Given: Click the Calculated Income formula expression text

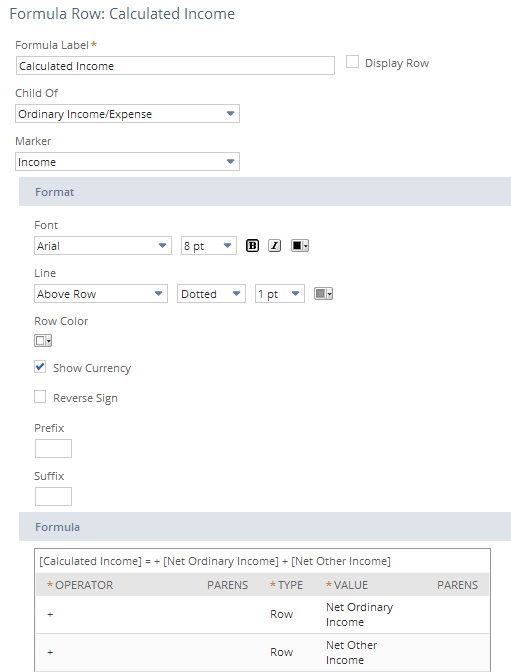Looking at the screenshot, I should coord(215,561).
